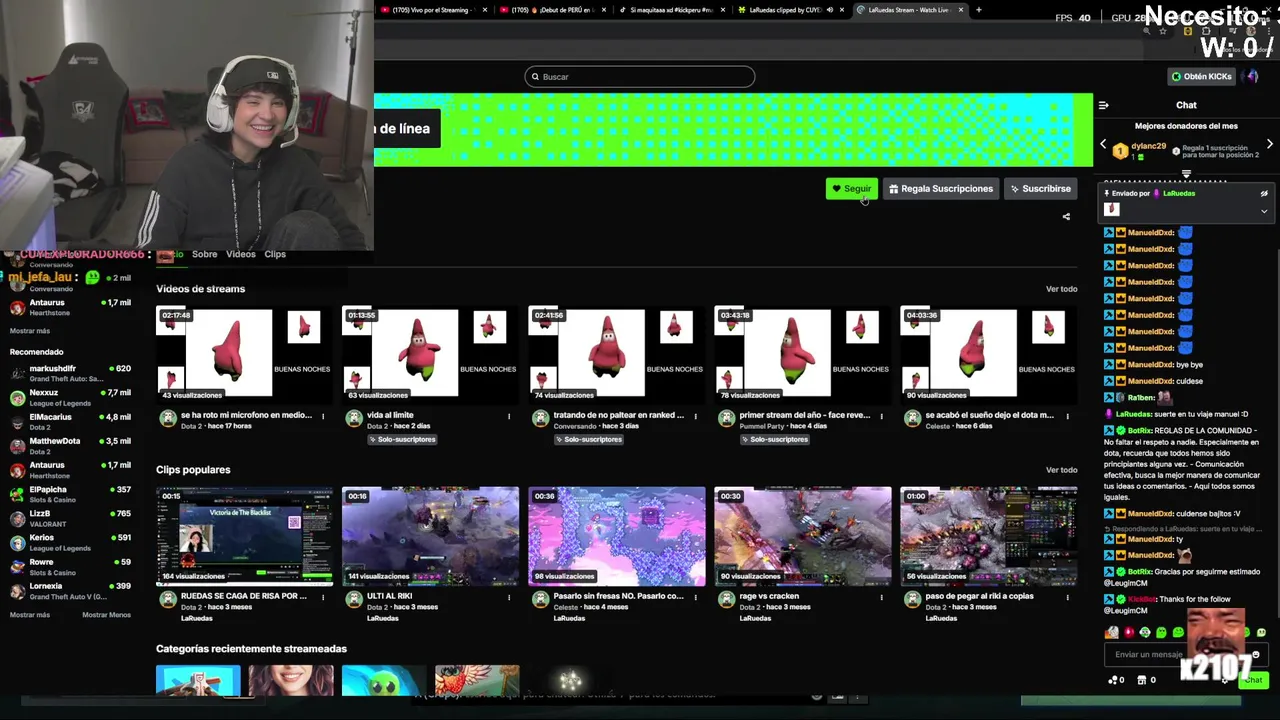The height and width of the screenshot is (720, 1280).
Task: Open video 'primer stream del año - face reve...'
Action: coord(802,354)
